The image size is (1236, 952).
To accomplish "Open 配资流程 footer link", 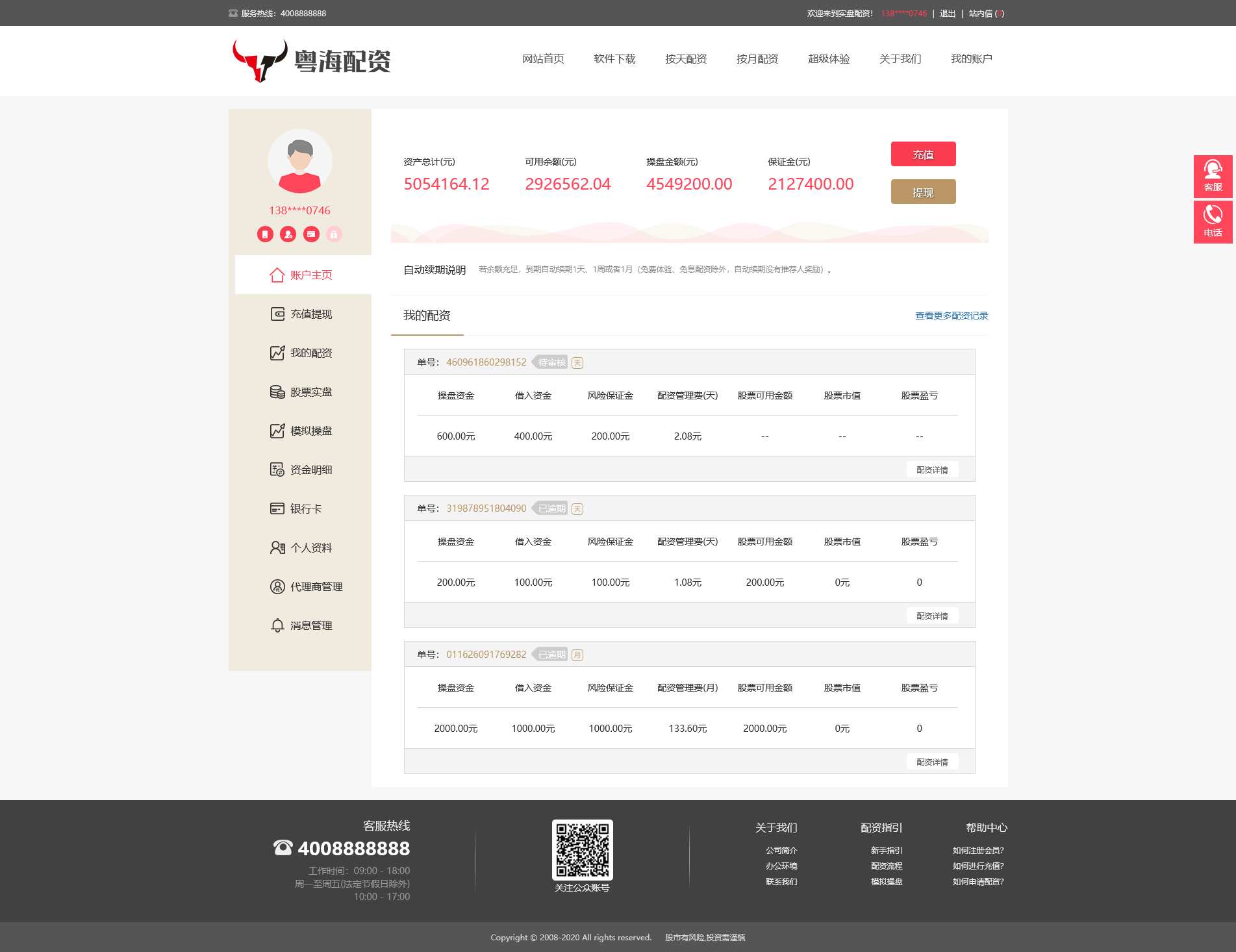I will pyautogui.click(x=887, y=866).
